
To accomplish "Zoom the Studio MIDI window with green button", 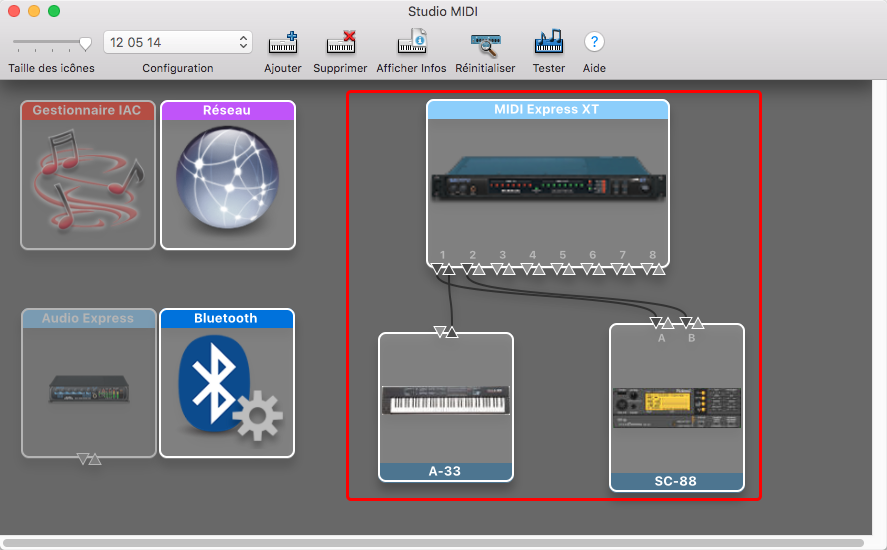I will coord(54,11).
